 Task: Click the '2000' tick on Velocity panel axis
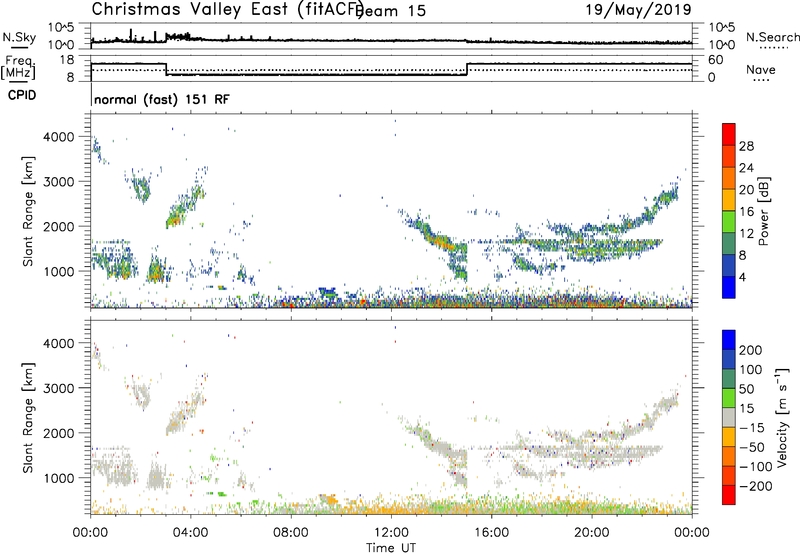coord(59,433)
